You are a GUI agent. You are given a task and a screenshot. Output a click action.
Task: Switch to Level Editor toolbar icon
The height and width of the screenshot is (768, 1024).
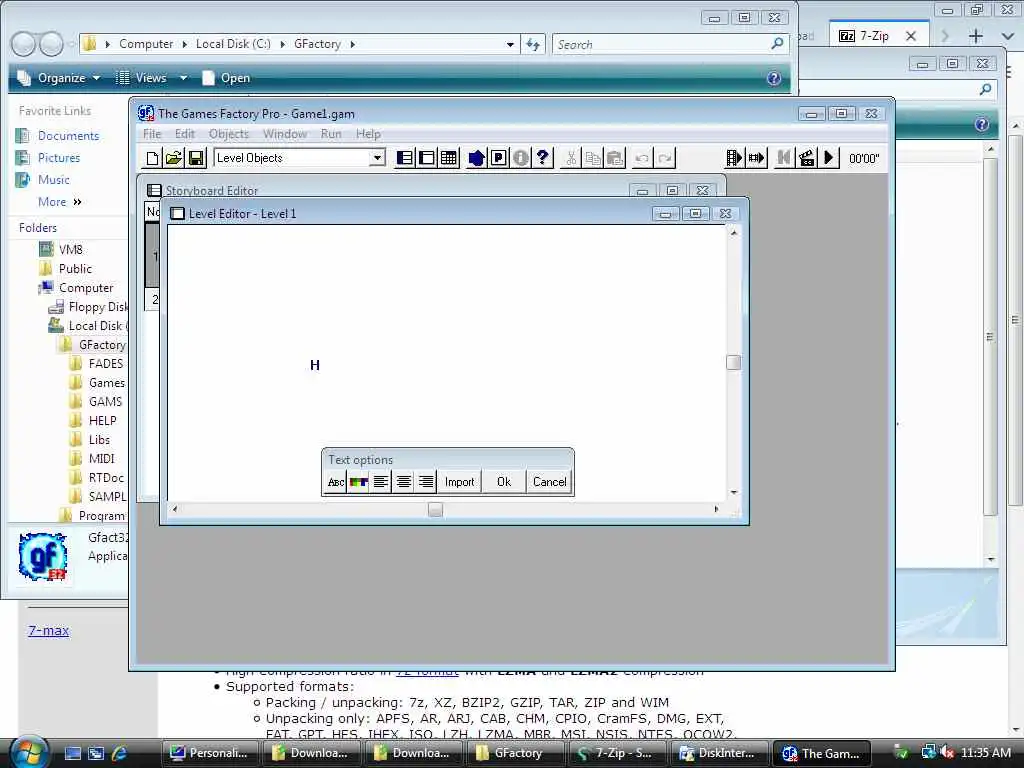click(x=427, y=158)
